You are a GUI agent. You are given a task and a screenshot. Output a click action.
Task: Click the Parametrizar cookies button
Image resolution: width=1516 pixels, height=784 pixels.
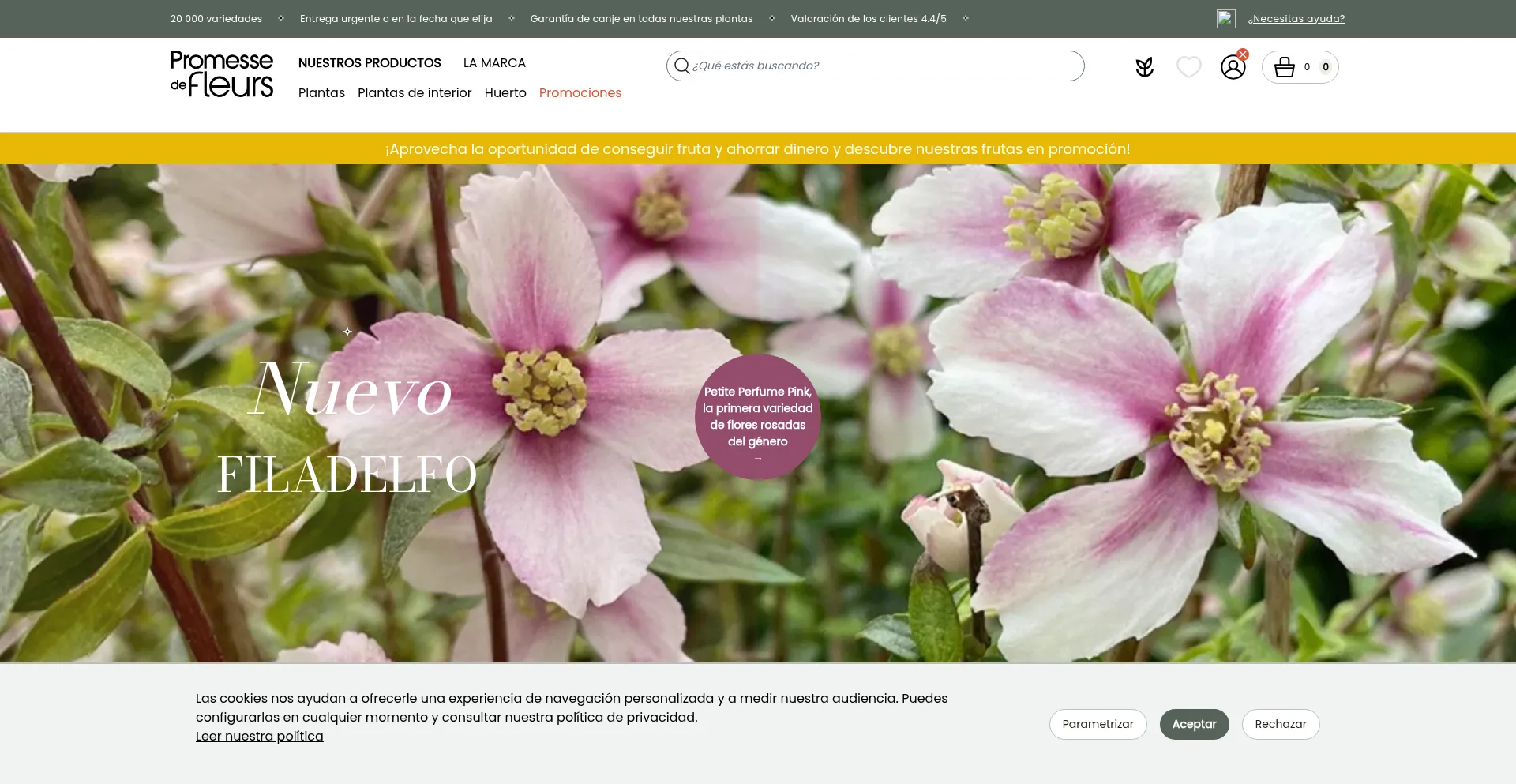(1098, 724)
